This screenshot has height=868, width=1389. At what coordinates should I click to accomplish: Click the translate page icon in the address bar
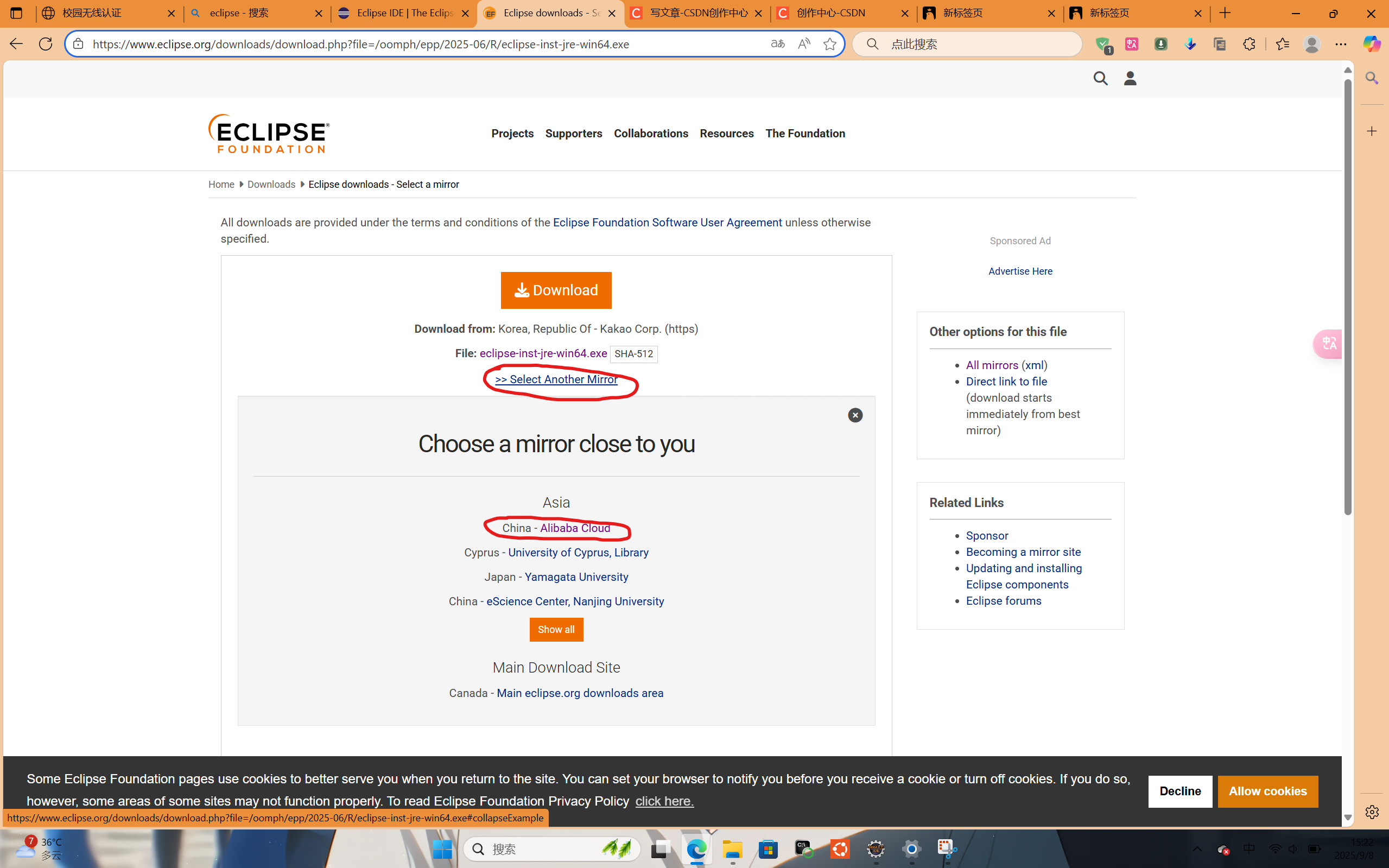tap(777, 44)
